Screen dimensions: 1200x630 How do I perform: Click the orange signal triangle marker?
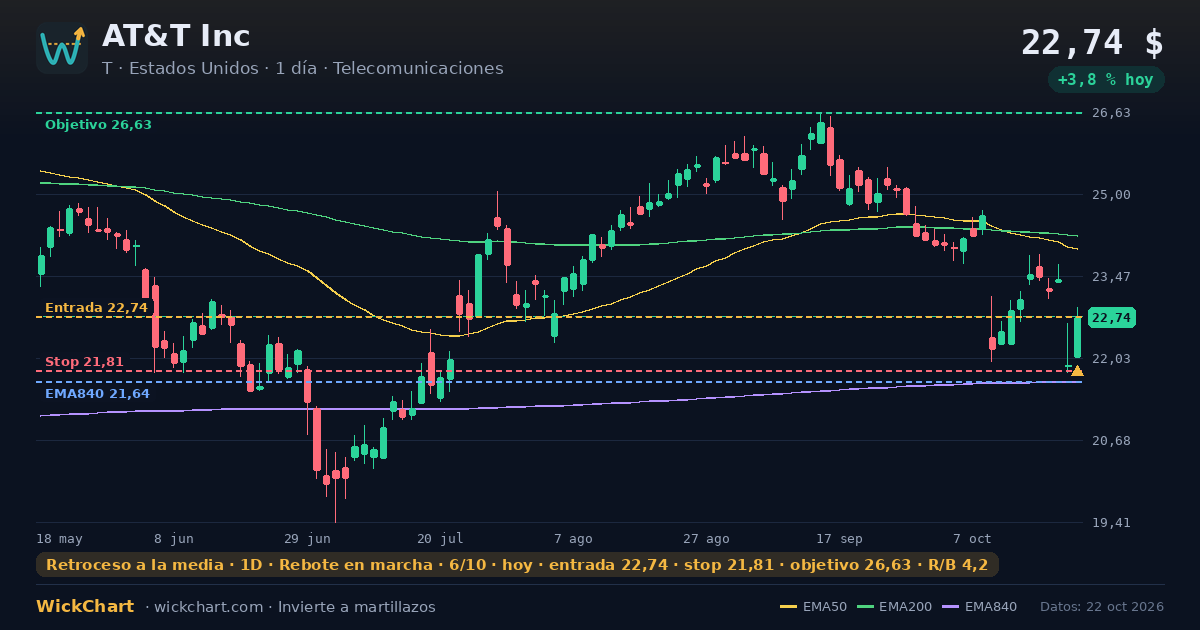pyautogui.click(x=1077, y=371)
